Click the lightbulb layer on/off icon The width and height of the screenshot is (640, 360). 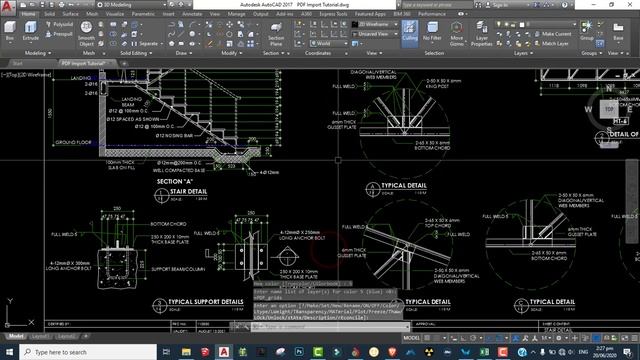[x=498, y=24]
